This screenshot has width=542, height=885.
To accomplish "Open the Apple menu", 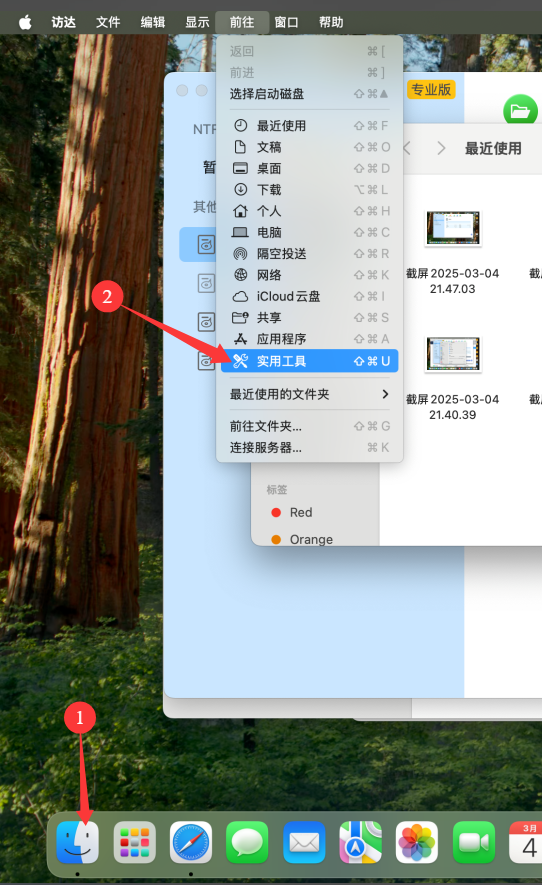I will 25,22.
